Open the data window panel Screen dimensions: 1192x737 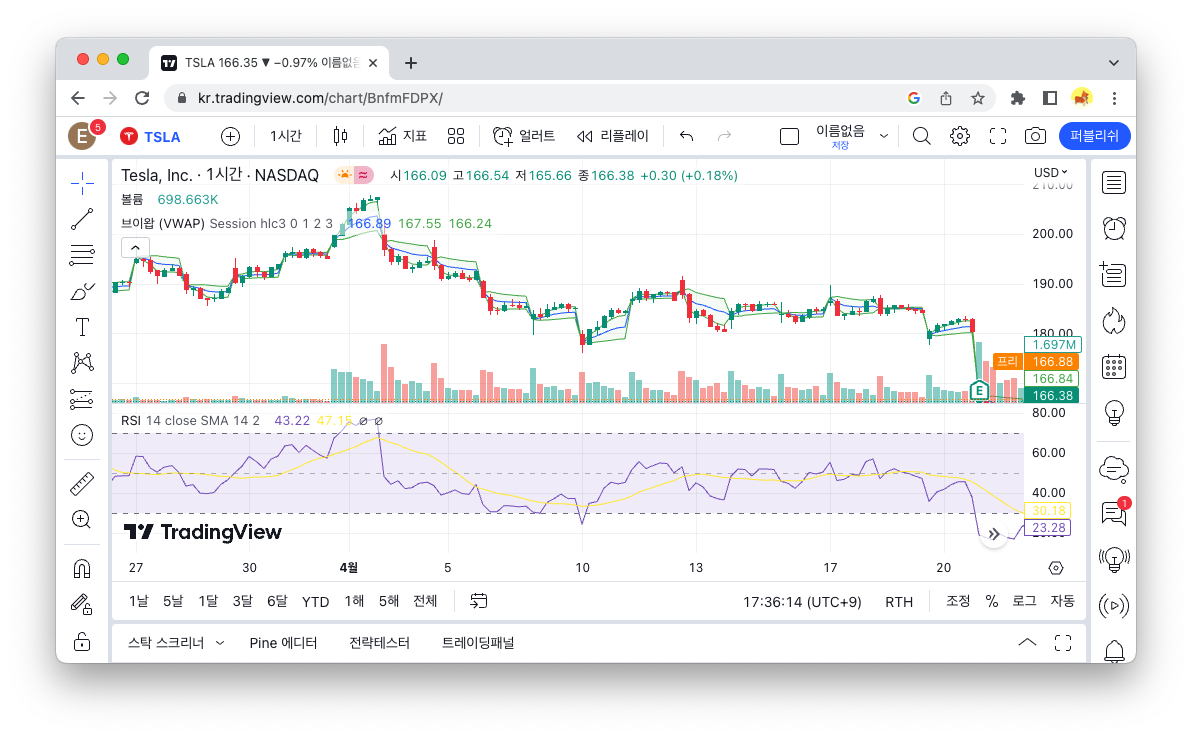tap(1114, 275)
